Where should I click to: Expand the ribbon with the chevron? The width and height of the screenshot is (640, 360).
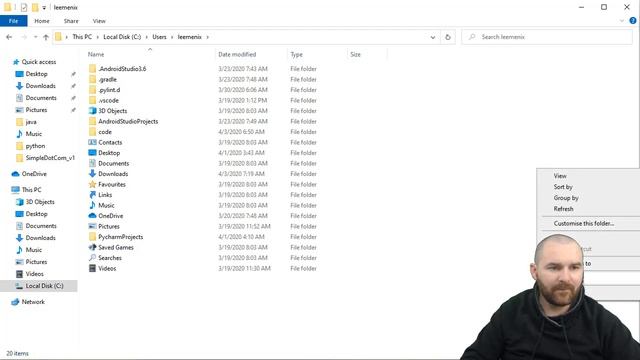[x=622, y=21]
